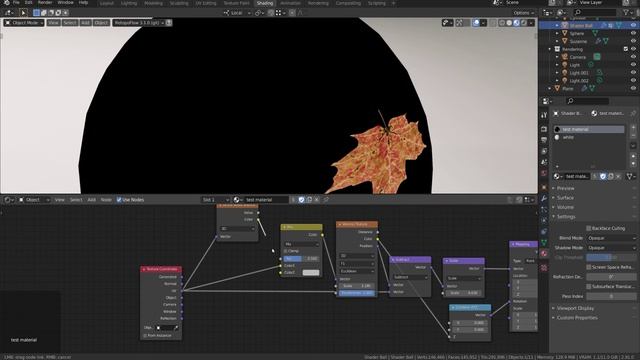Adjust the Clip Threshold slider
Image resolution: width=640 pixels, height=360 pixels.
pyautogui.click(x=611, y=257)
